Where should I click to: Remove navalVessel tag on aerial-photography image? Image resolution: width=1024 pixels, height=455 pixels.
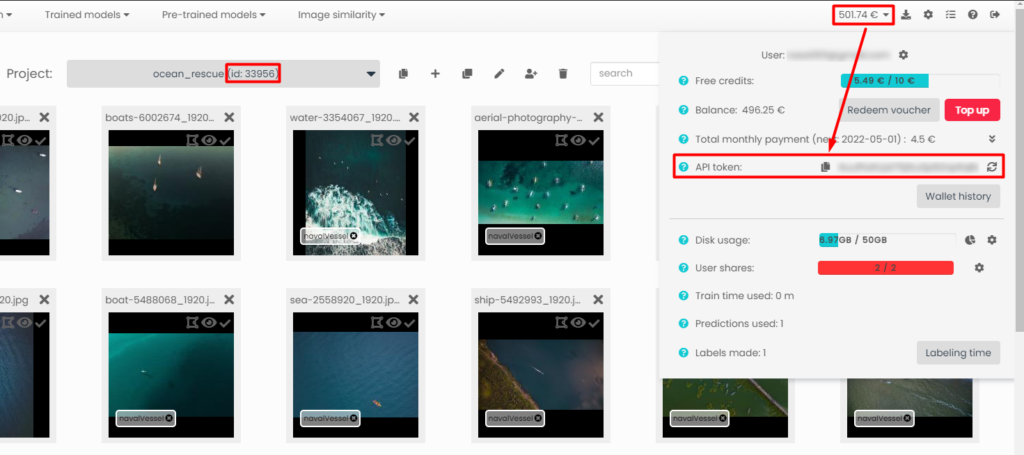click(537, 236)
